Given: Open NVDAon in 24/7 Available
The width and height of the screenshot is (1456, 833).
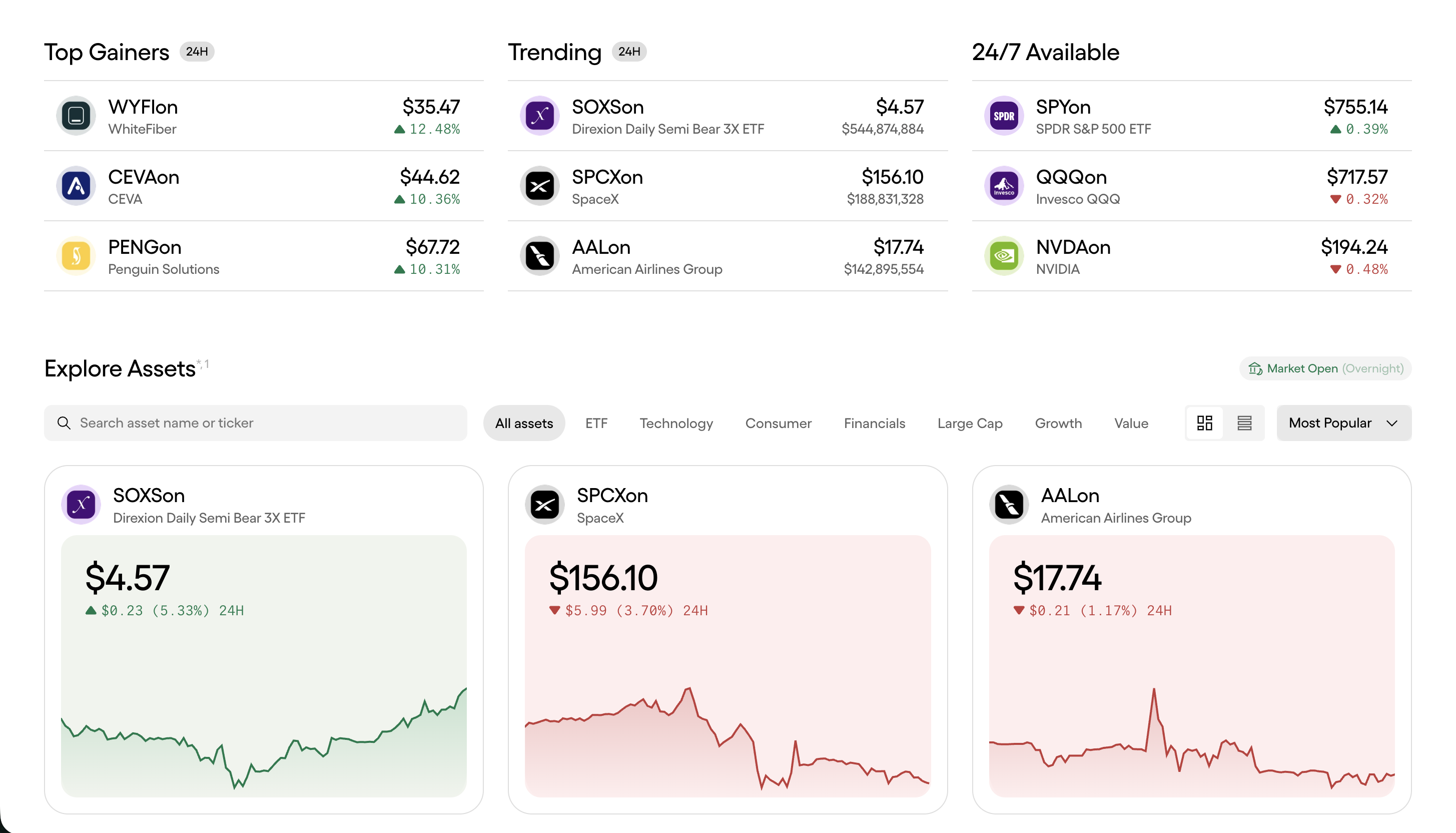Looking at the screenshot, I should click(x=1191, y=256).
